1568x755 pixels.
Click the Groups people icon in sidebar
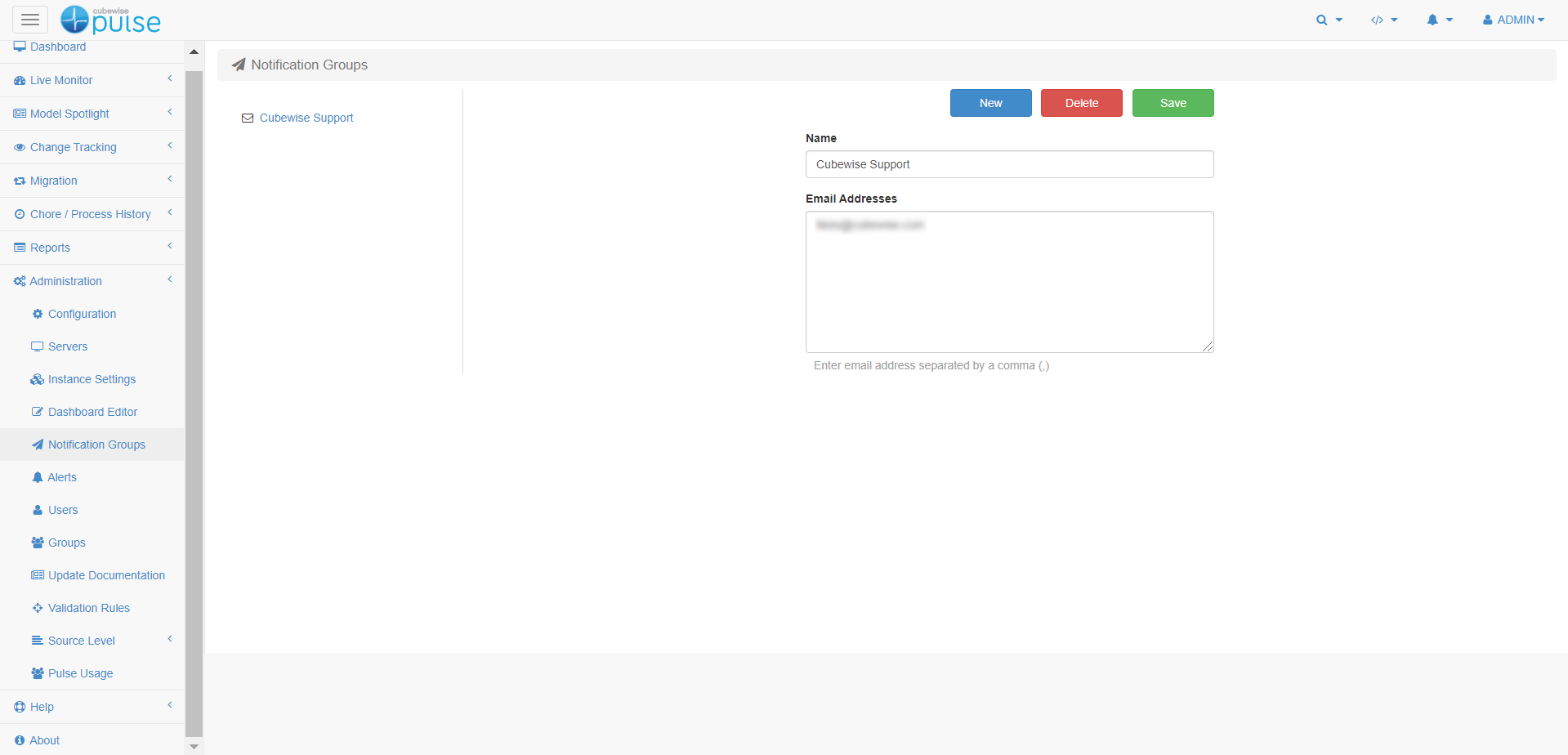37,543
